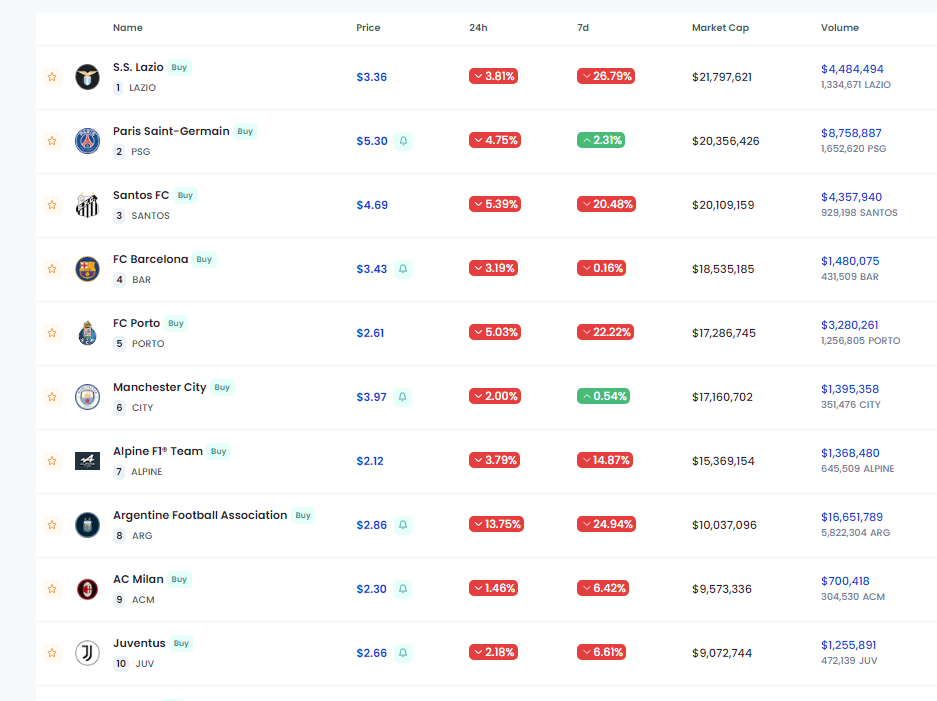Click the AC Milan crest
The height and width of the screenshot is (701, 937).
point(87,588)
